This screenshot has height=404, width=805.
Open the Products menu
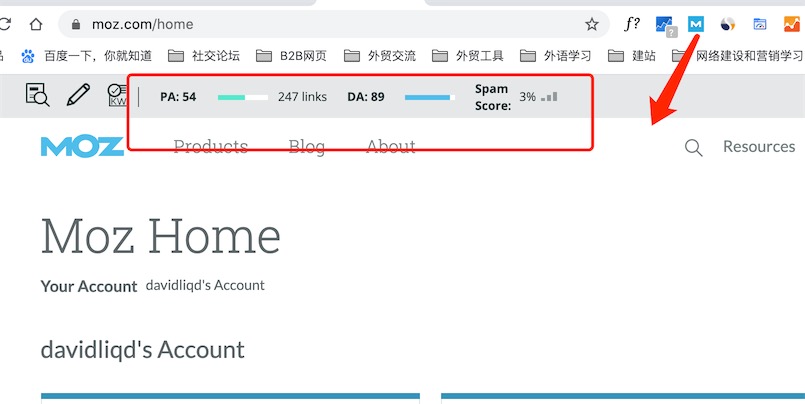[x=210, y=147]
